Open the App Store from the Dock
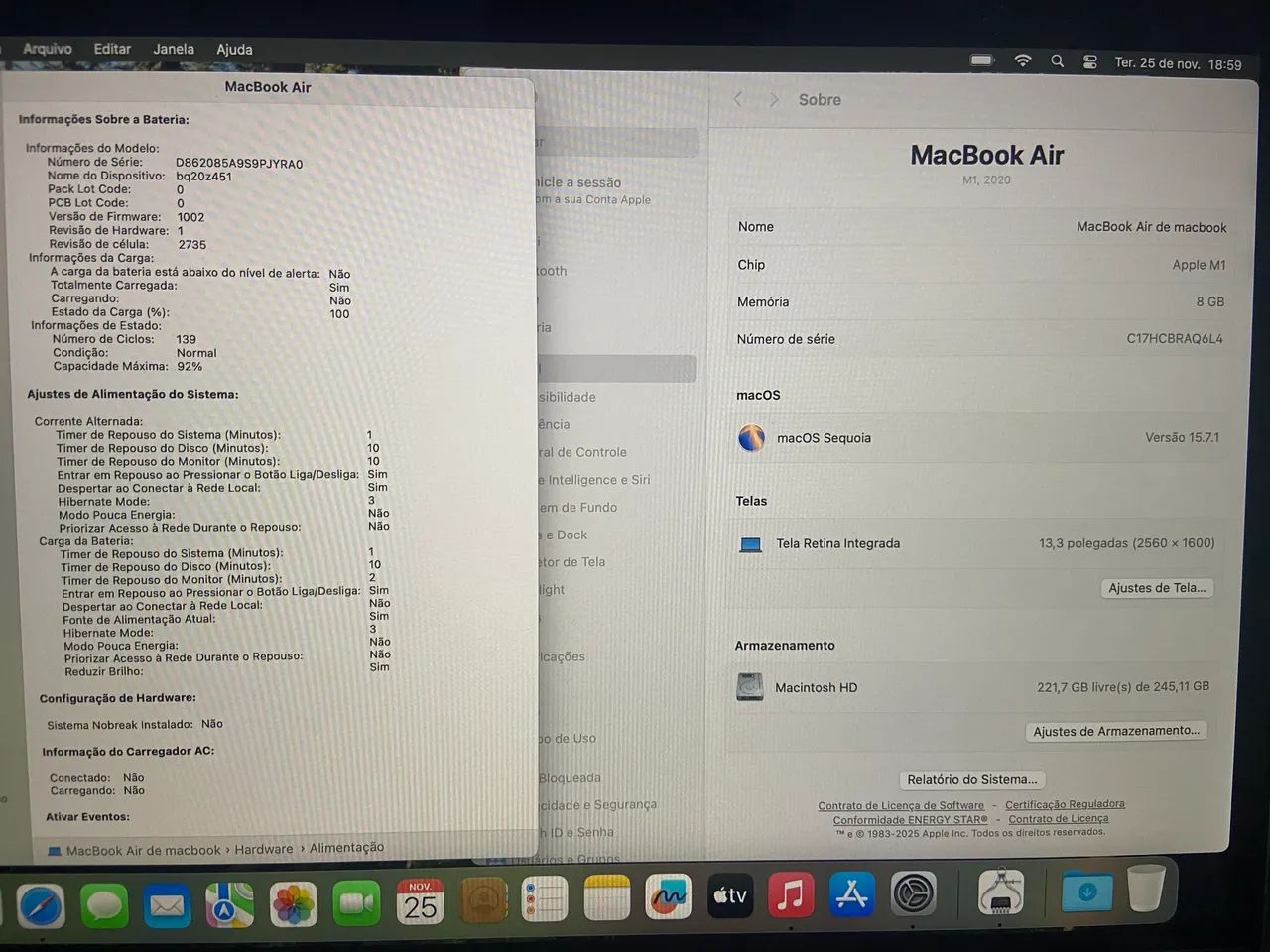 tap(852, 894)
